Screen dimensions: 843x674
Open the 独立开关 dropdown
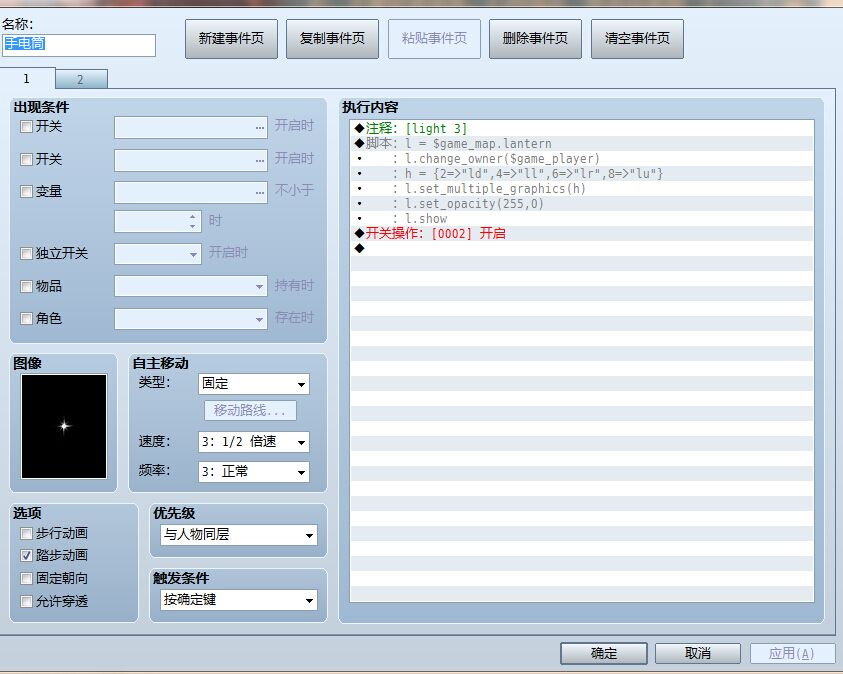[x=158, y=254]
